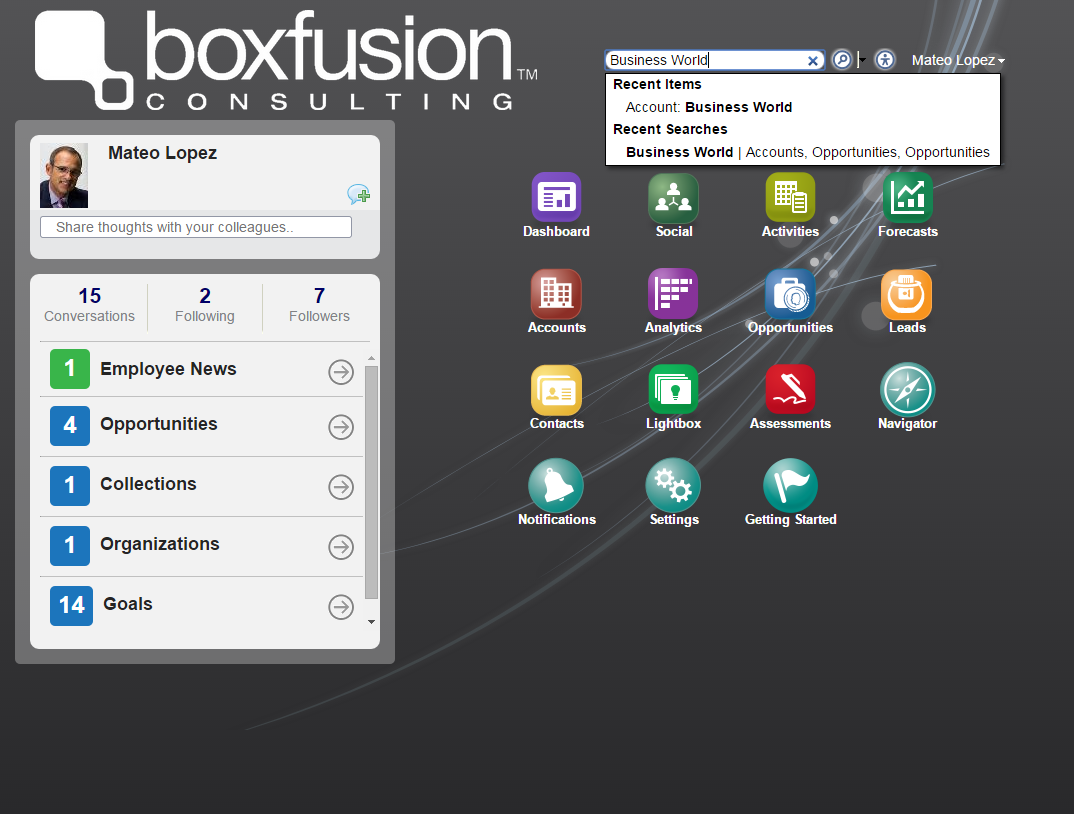Open the Settings gears icon
Screen dimensions: 1074x814
coord(673,486)
